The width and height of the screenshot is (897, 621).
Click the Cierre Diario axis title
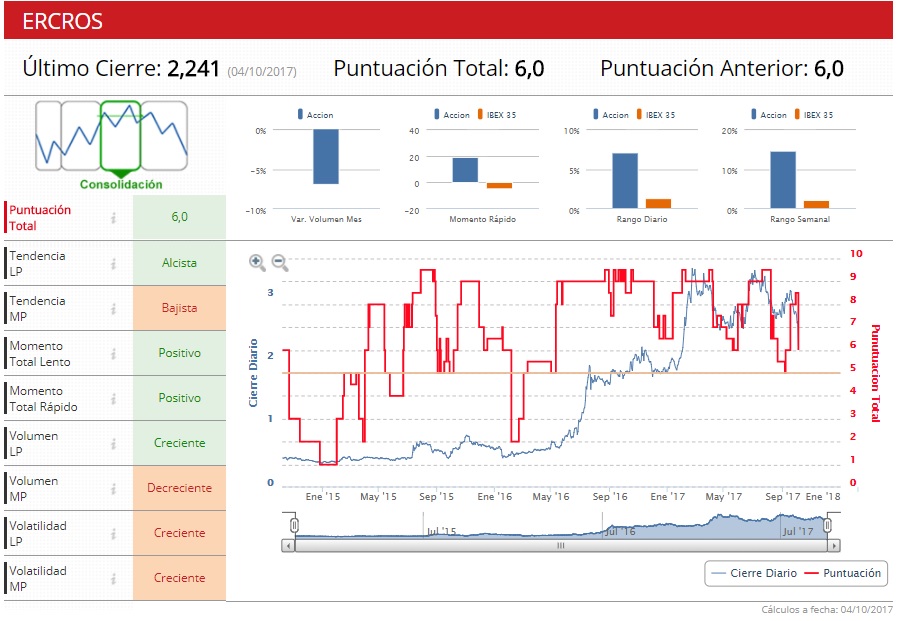click(253, 373)
